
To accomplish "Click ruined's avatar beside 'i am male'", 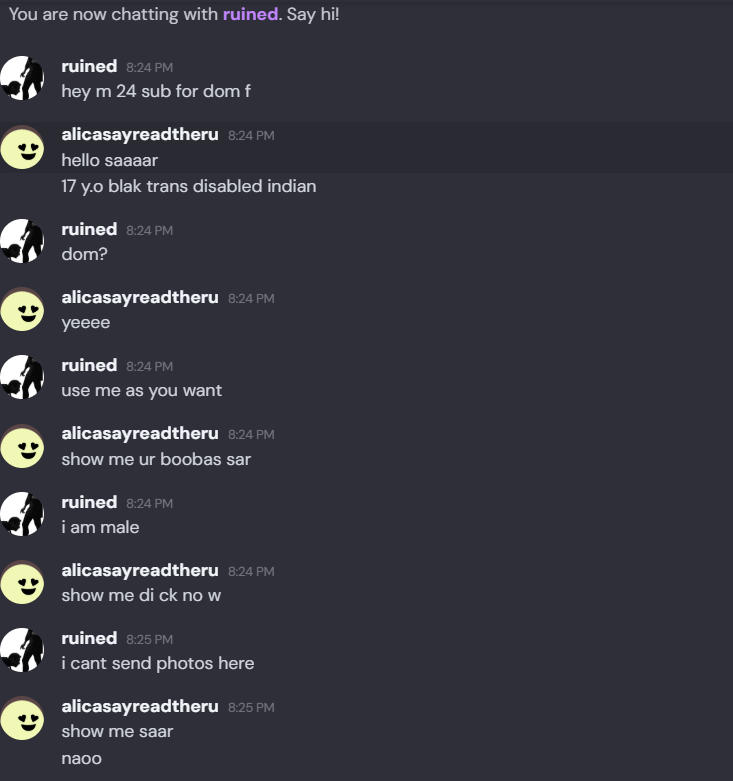I will pos(22,514).
